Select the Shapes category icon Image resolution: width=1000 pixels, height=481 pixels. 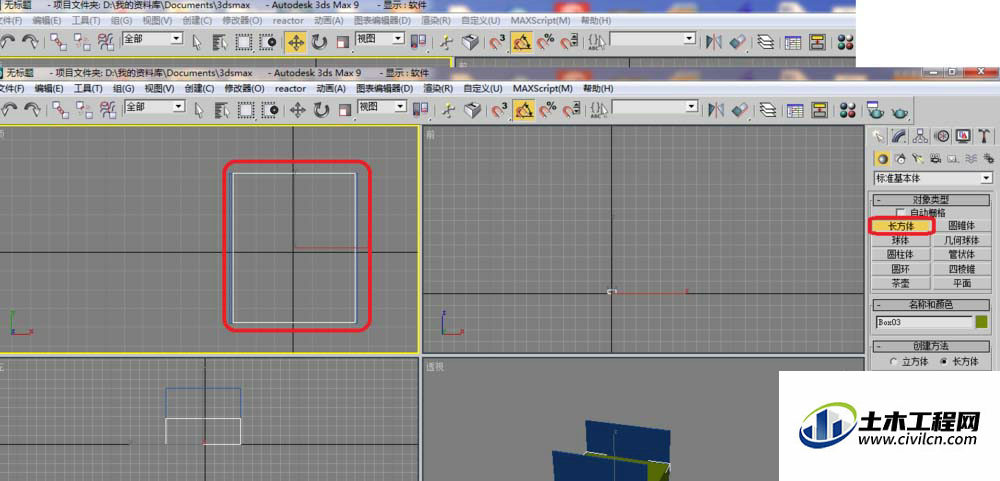900,158
